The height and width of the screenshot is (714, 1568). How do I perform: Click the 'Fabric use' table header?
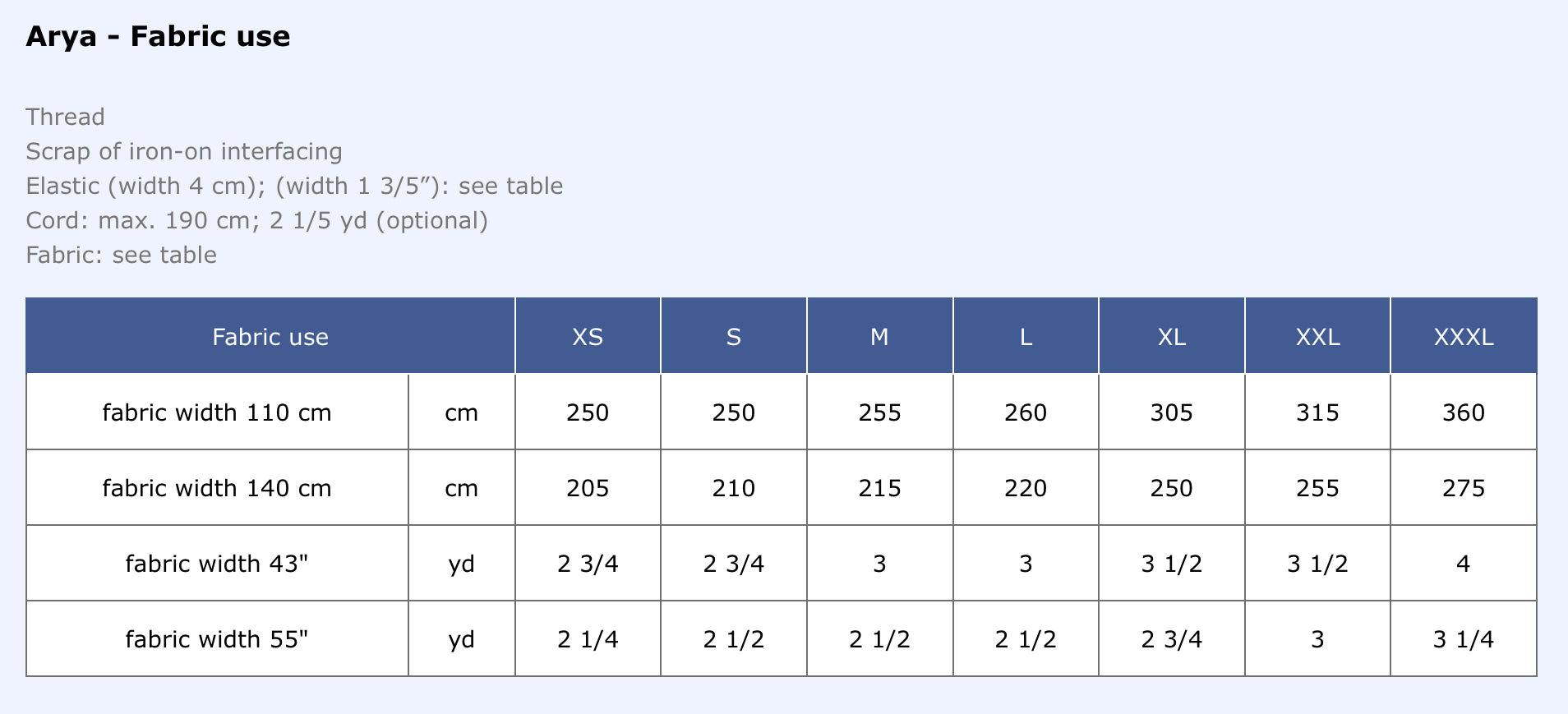click(270, 337)
